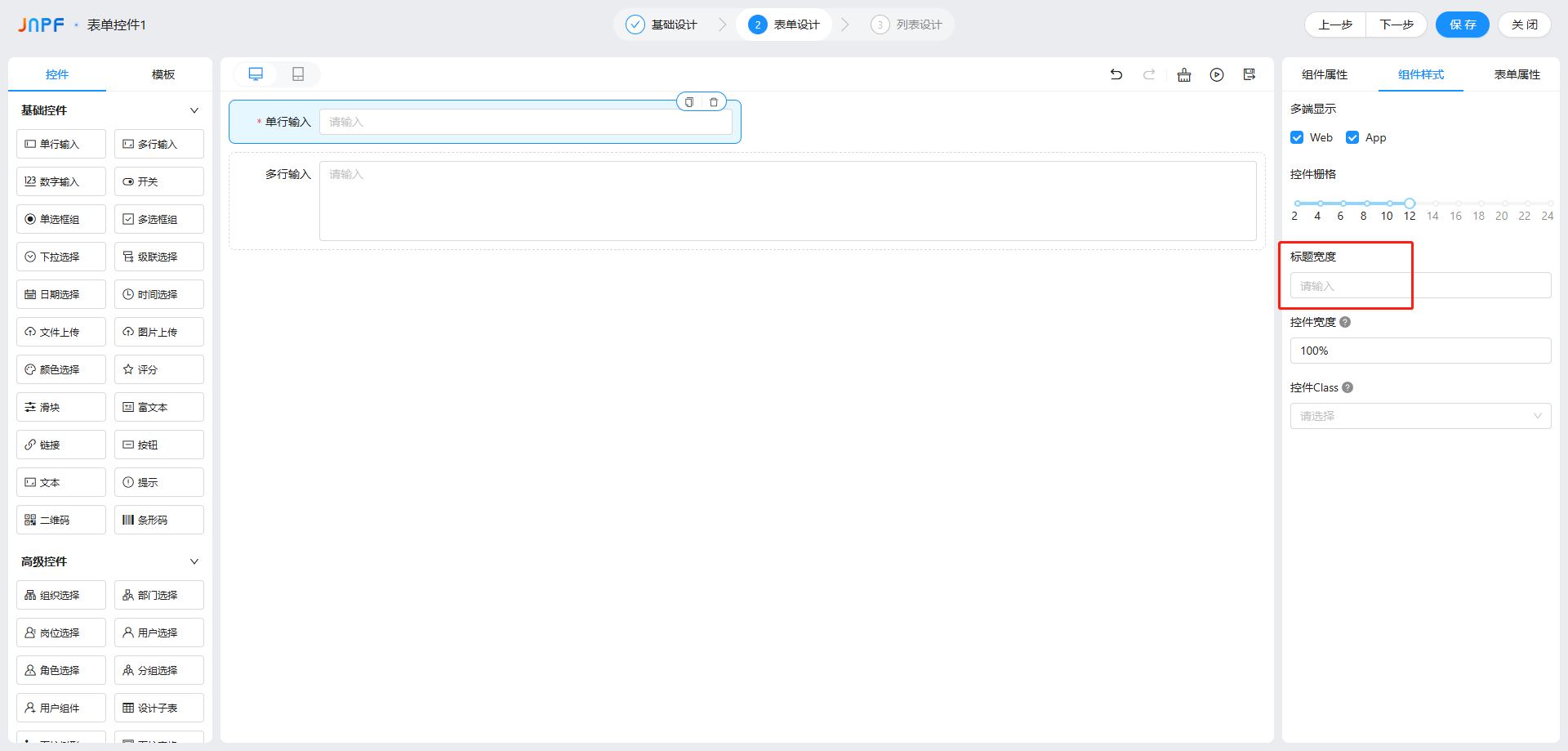Image resolution: width=1568 pixels, height=751 pixels.
Task: Add a 开关 switch control
Action: [159, 181]
